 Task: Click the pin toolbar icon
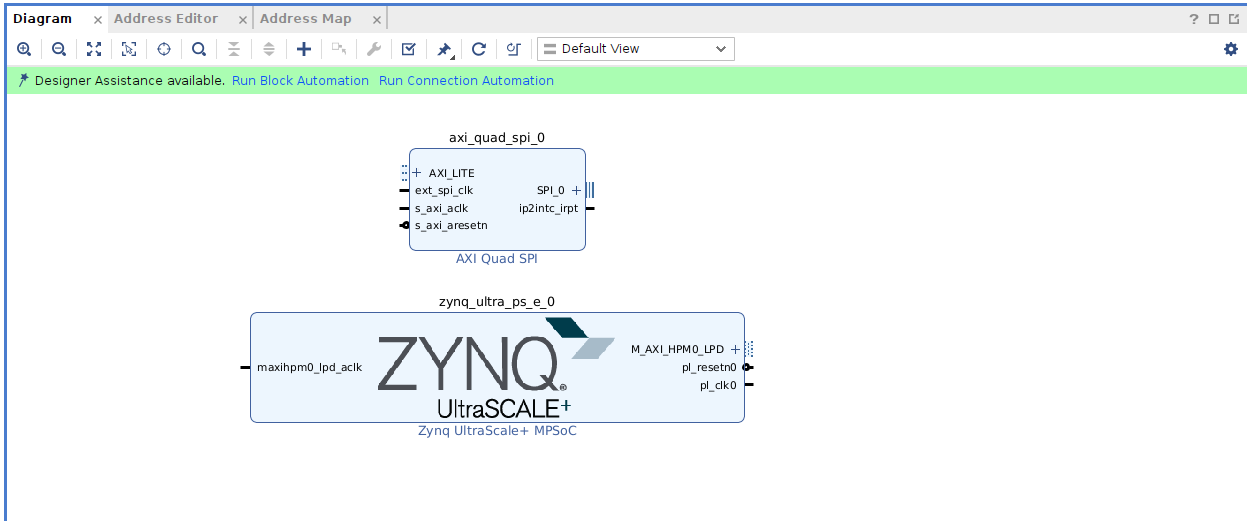445,49
